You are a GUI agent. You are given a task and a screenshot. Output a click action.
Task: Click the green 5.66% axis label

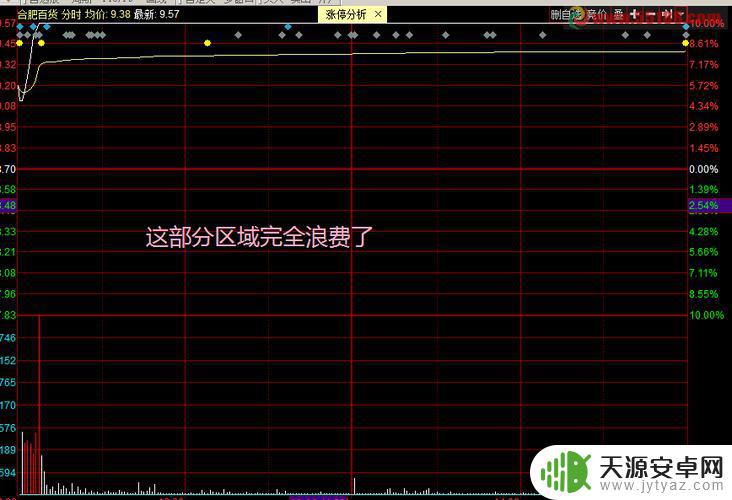(704, 252)
